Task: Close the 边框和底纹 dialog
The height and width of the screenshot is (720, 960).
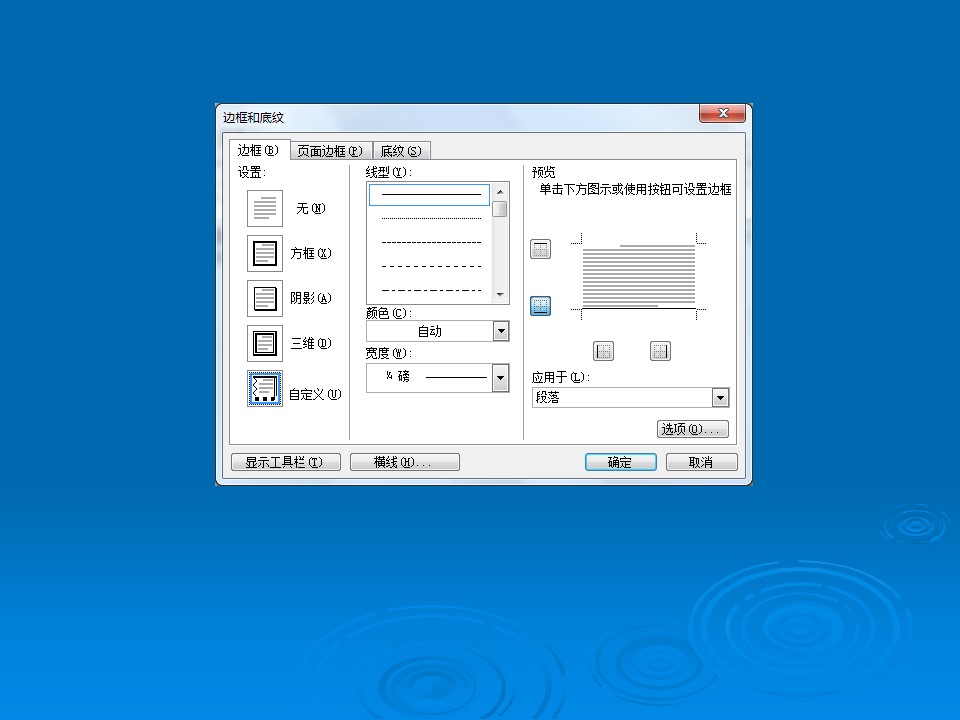Action: pyautogui.click(x=722, y=113)
